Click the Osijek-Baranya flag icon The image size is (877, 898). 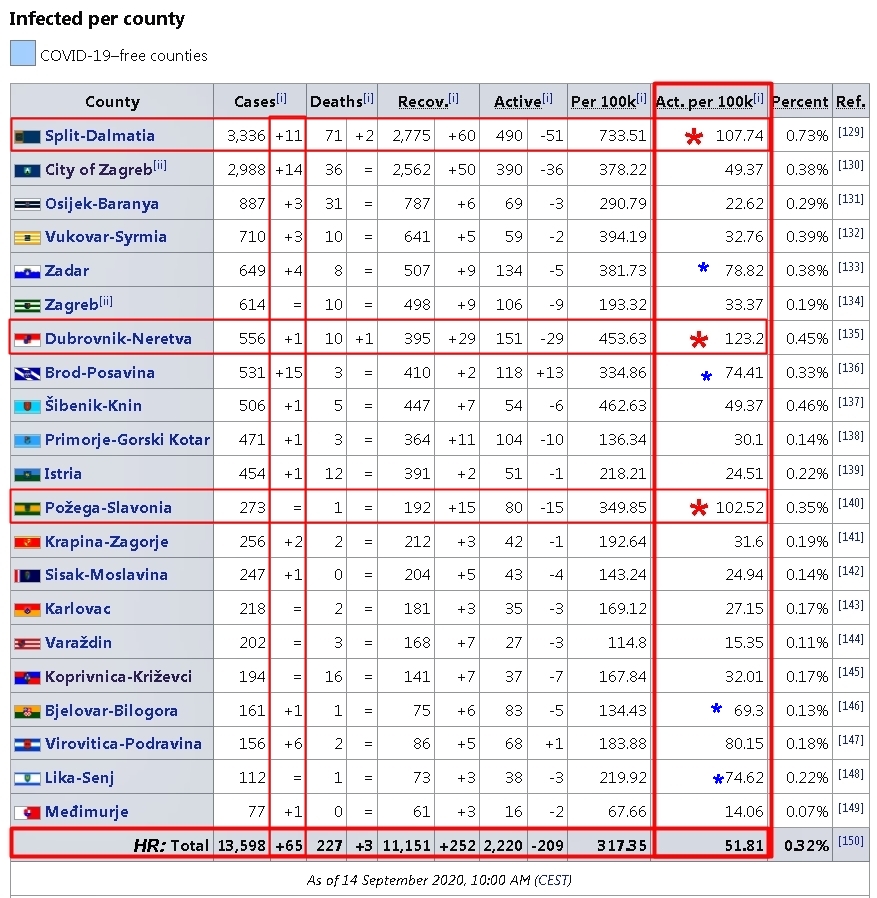click(27, 204)
